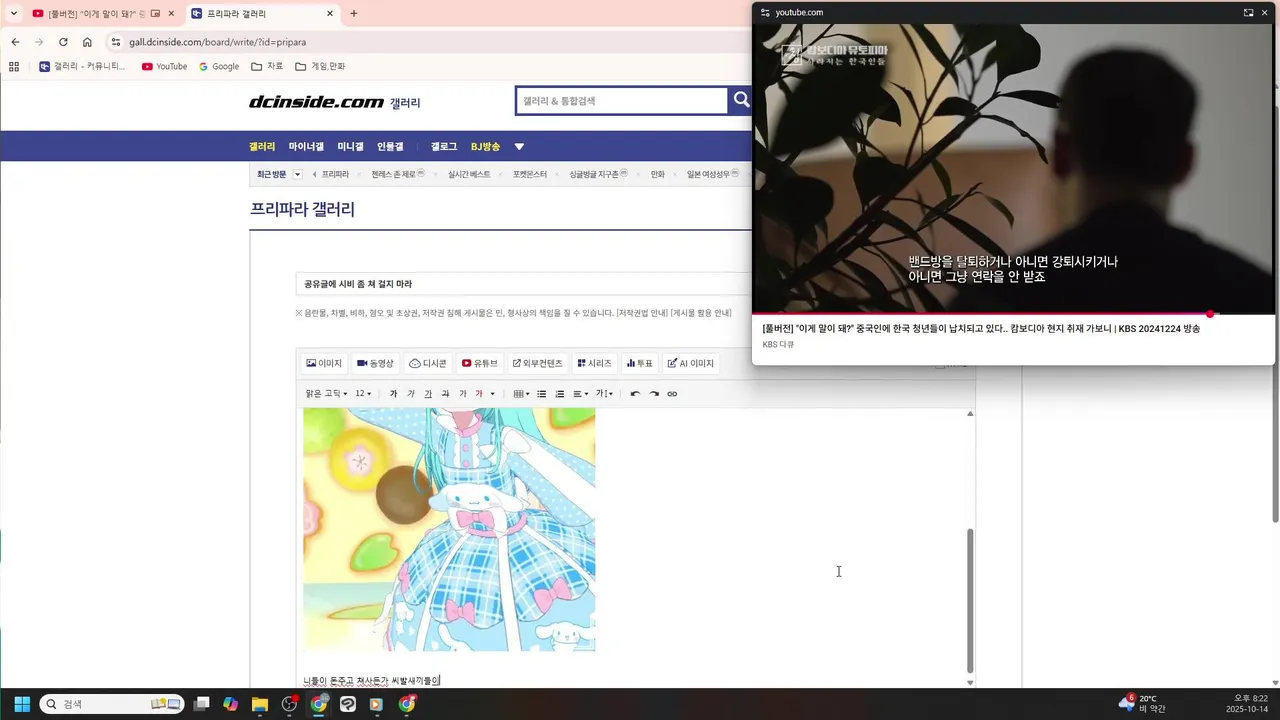Open the 자료 bookmark folder
Viewport: 1280px width, 720px height.
pyautogui.click(x=267, y=66)
